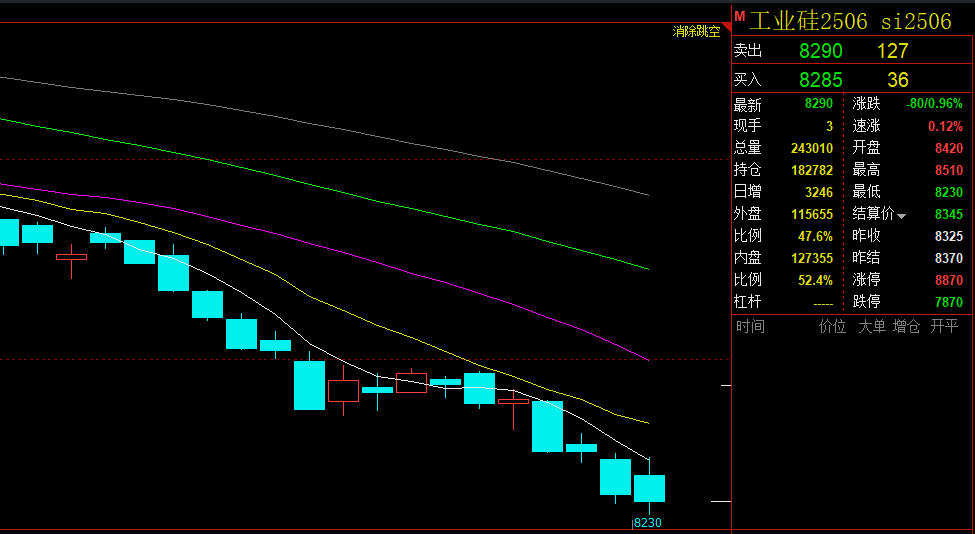Click the 卖出 label in the quote panel
This screenshot has width=975, height=534.
(x=747, y=50)
